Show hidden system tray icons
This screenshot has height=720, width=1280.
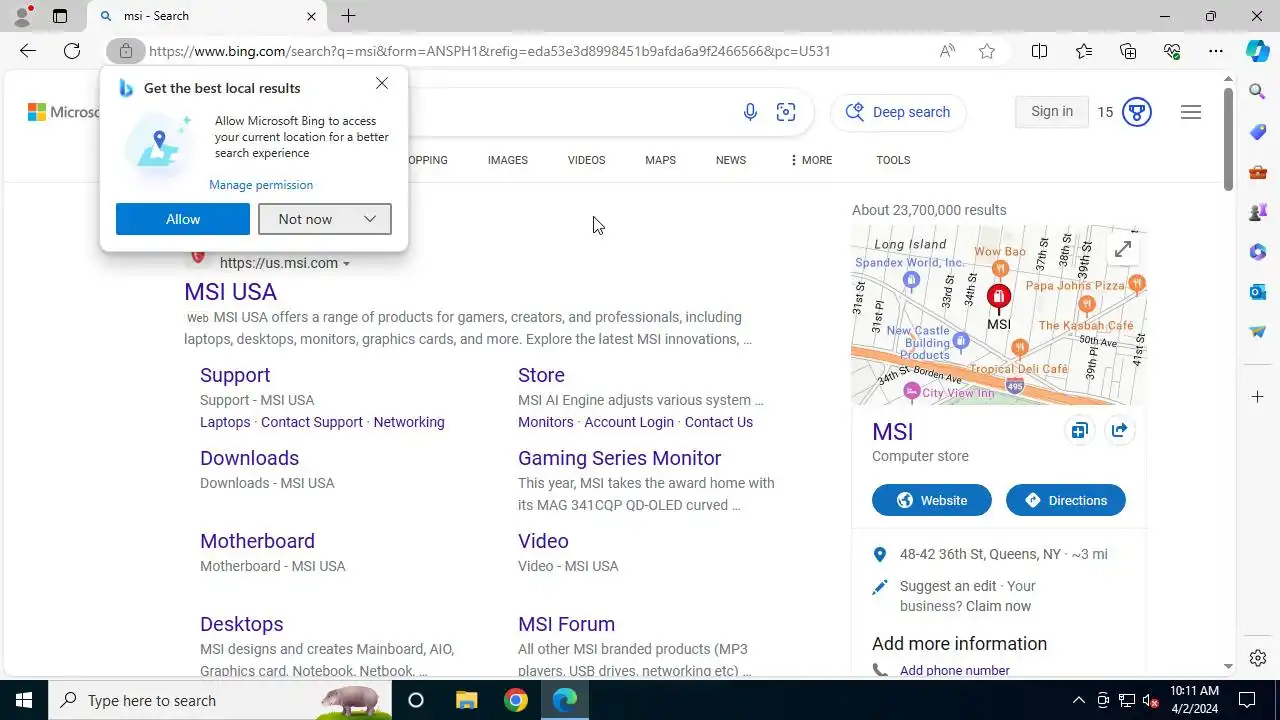(1078, 700)
